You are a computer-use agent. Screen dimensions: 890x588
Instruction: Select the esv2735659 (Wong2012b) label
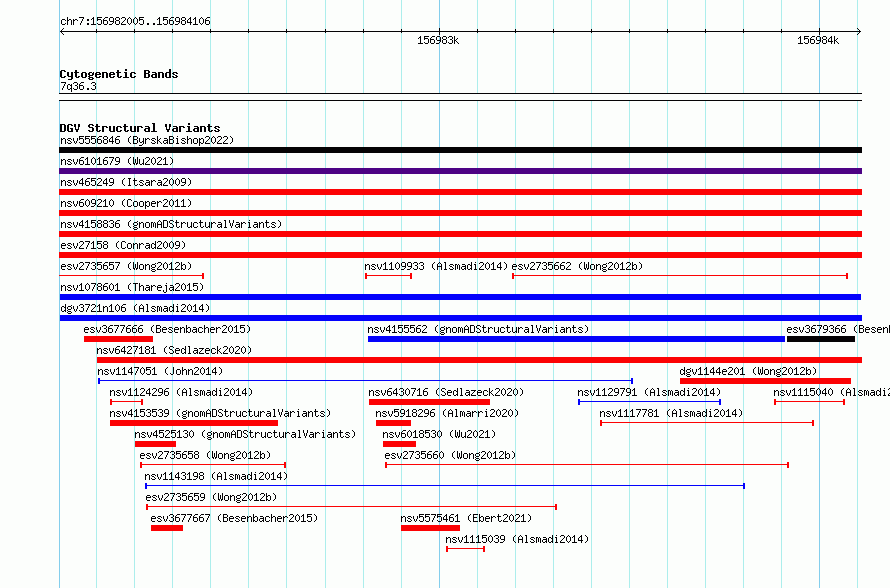(211, 497)
